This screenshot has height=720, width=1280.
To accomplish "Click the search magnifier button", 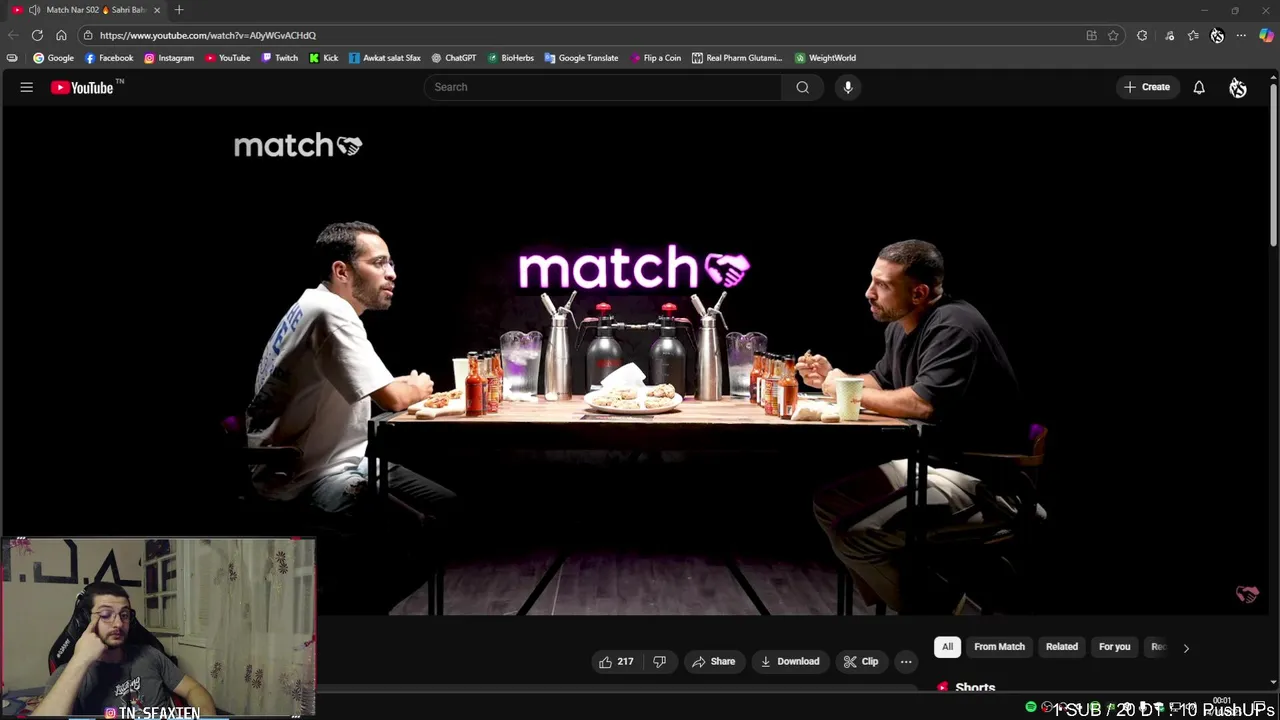I will pos(802,87).
